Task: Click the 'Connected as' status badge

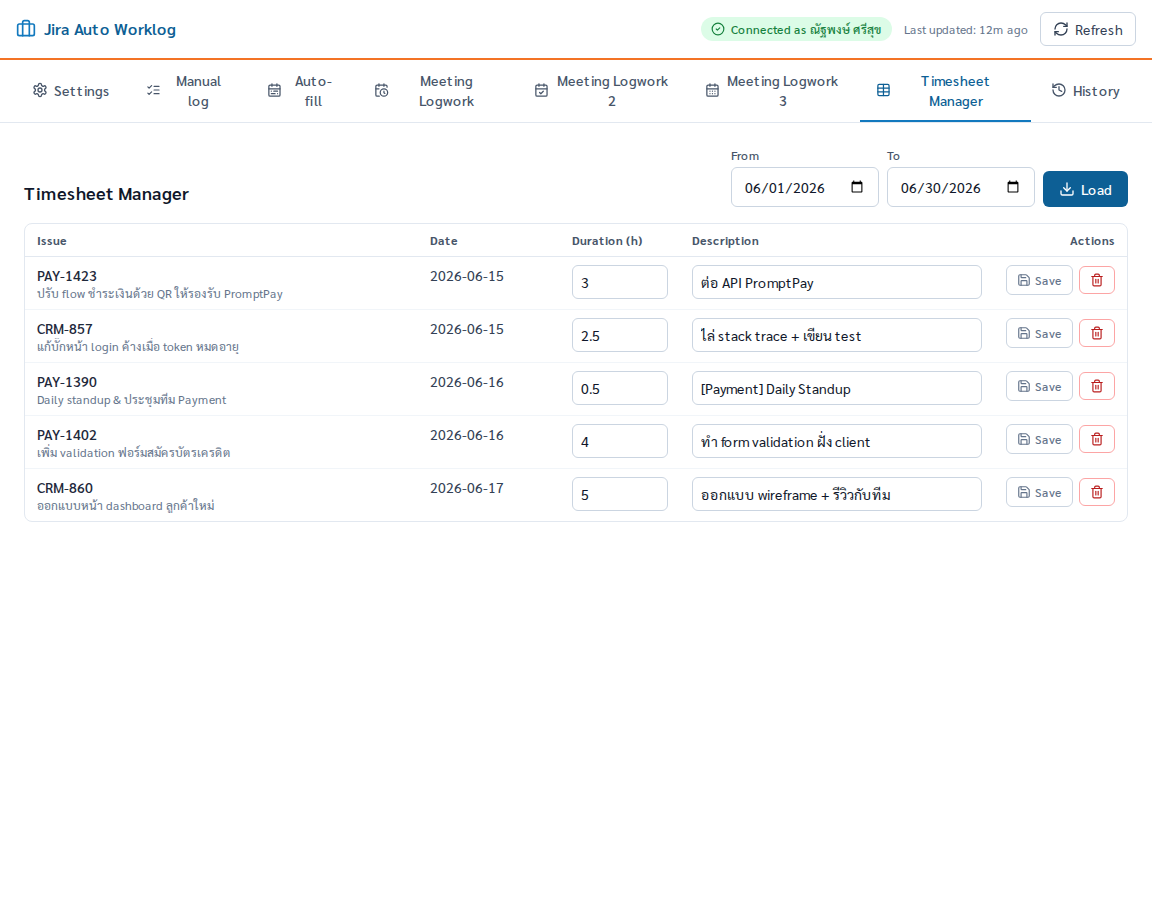Action: (x=796, y=29)
